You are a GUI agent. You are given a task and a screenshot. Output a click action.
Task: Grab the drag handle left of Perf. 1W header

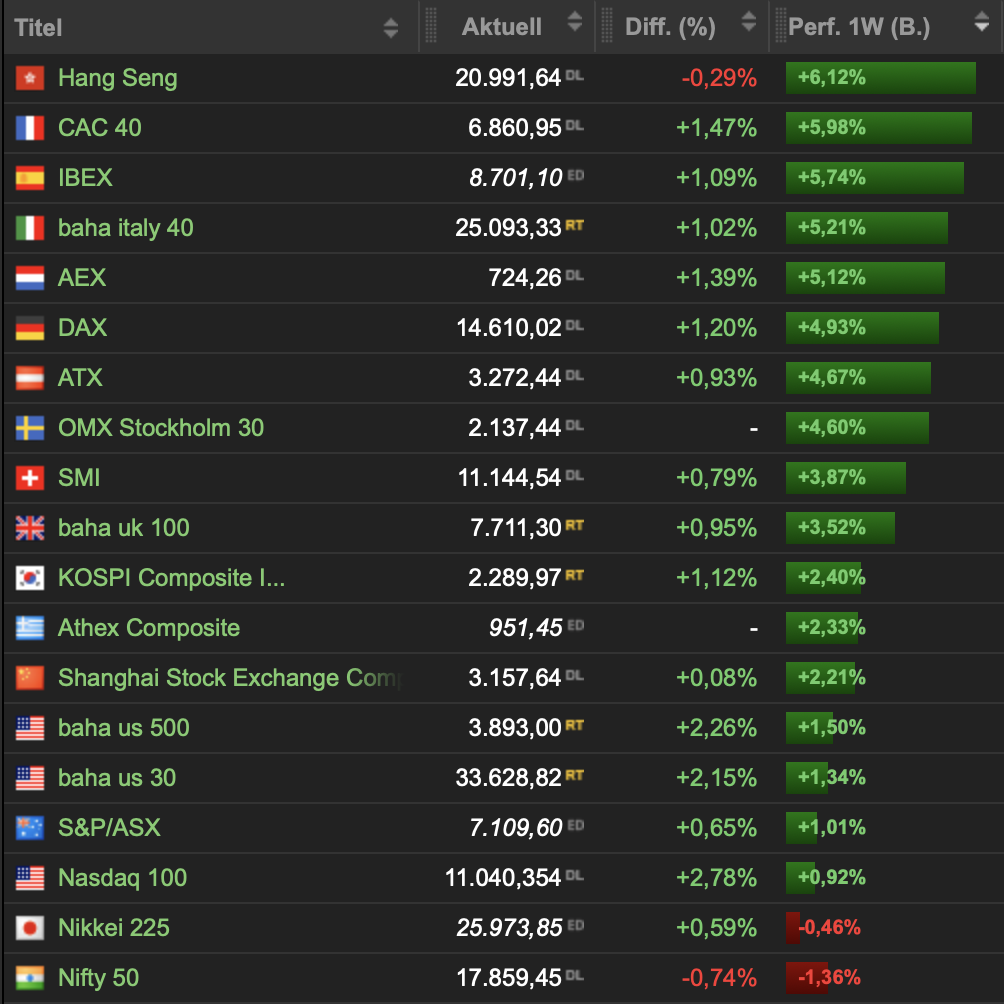(x=781, y=26)
